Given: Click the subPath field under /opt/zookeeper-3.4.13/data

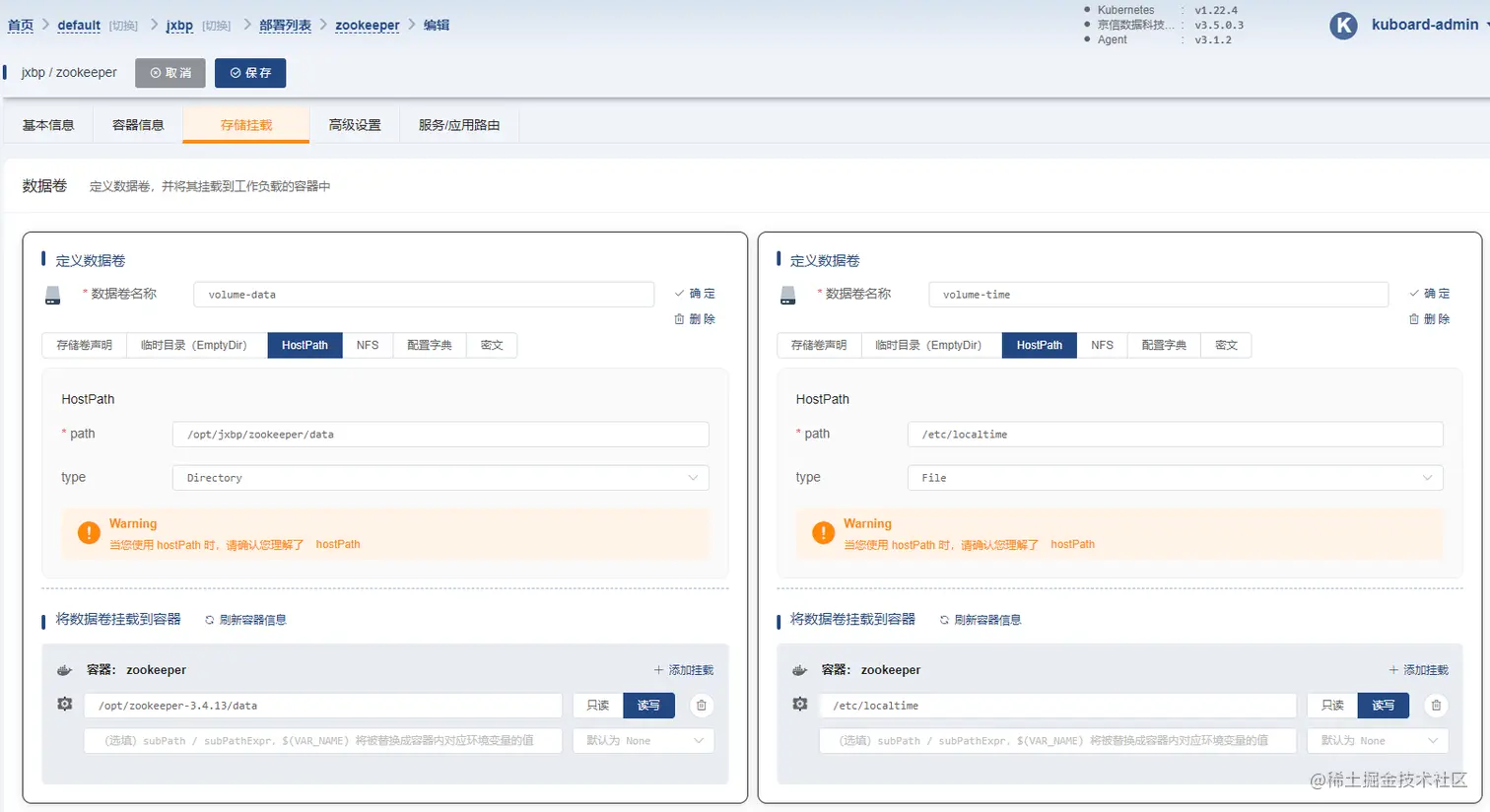Looking at the screenshot, I should (x=323, y=741).
